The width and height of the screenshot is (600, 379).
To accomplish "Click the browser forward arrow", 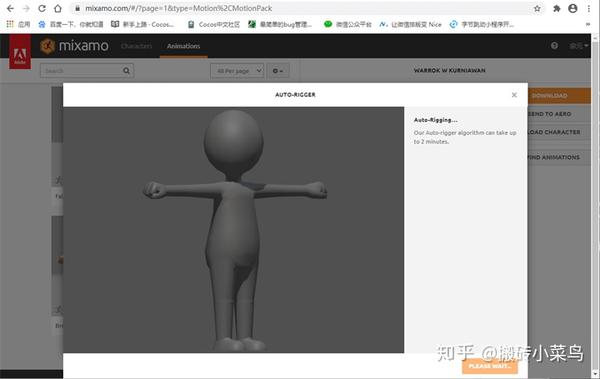I will click(26, 8).
